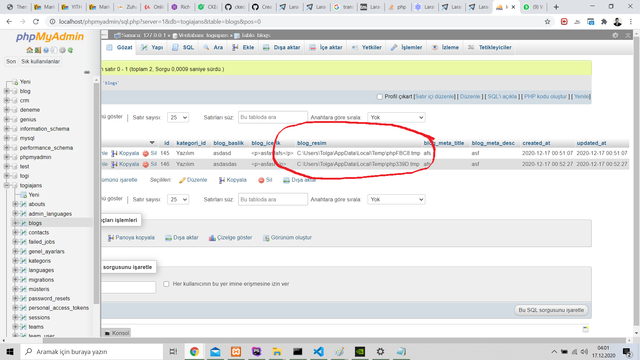
Task: Click the Panoya kopyala link
Action: (x=131, y=238)
